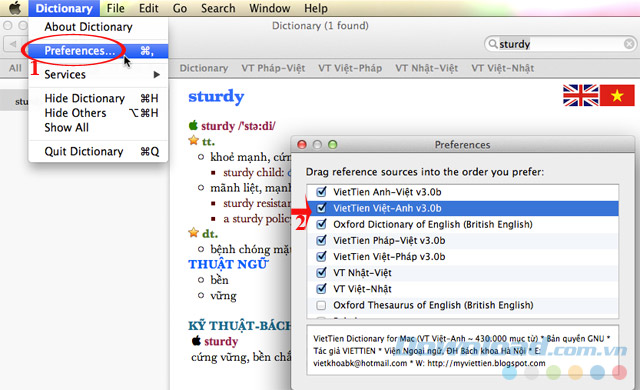
Task: Select VT Nhật-Việt row label
Action: point(362,273)
